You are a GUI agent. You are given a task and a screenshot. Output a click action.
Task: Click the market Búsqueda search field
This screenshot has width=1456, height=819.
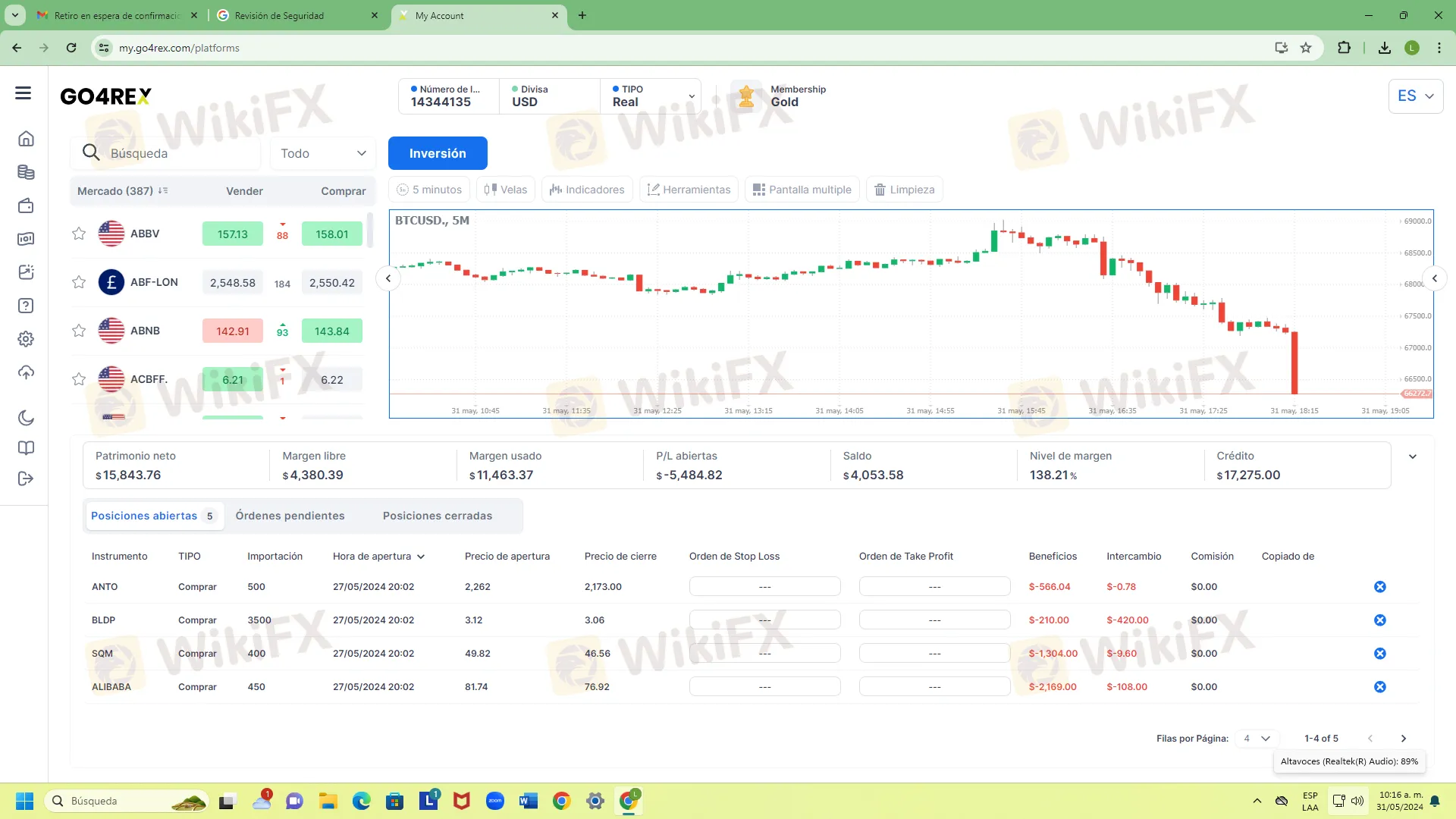165,153
